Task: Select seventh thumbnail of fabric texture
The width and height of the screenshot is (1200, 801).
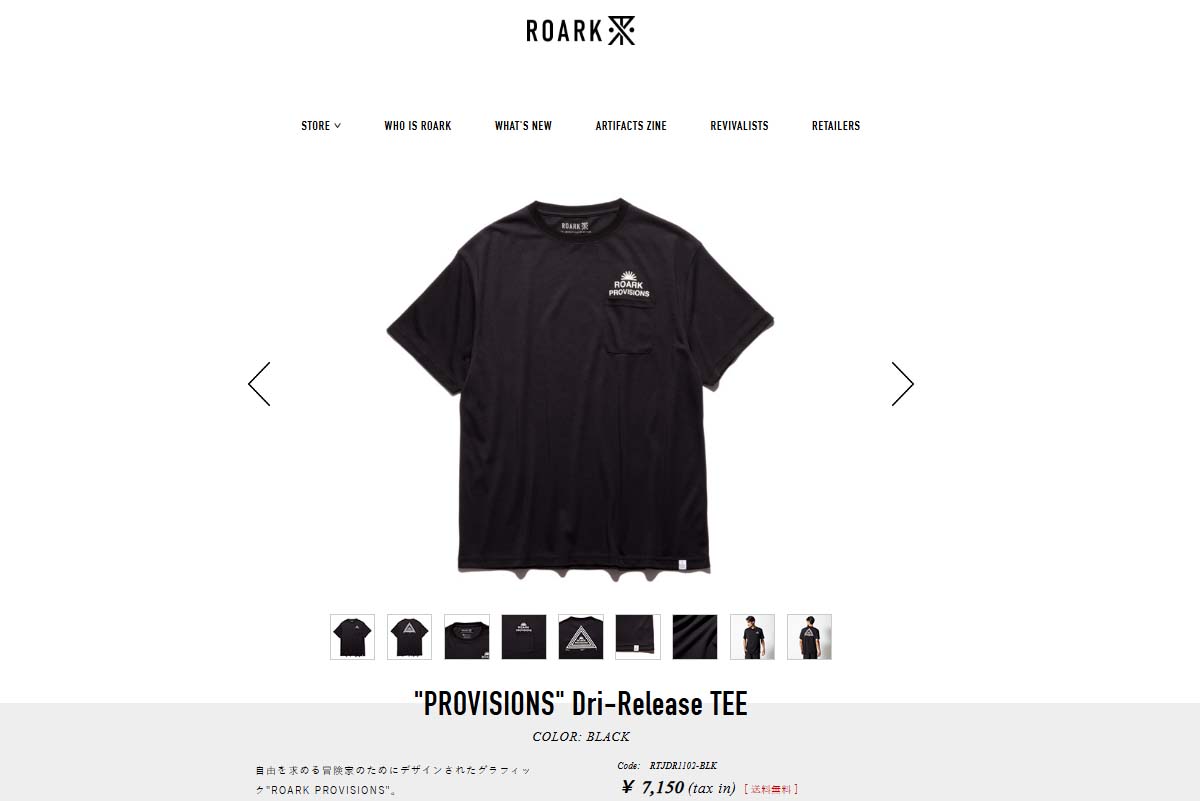Action: pos(695,637)
